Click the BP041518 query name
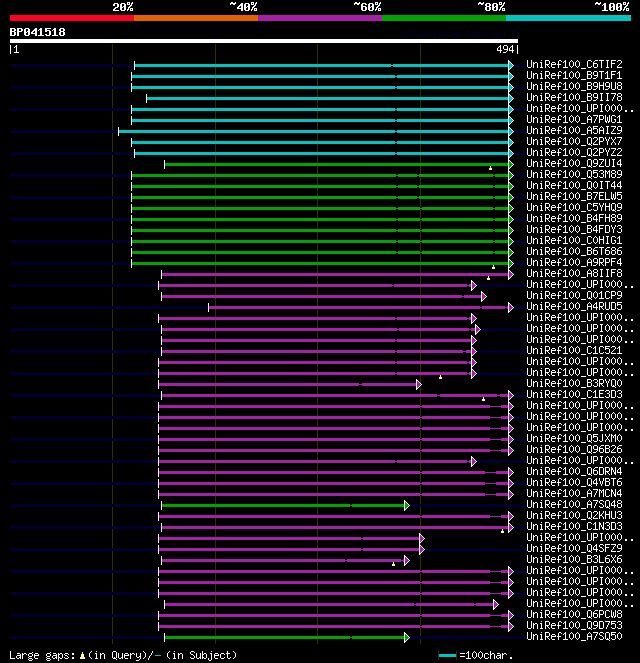The width and height of the screenshot is (640, 663). [x=38, y=32]
